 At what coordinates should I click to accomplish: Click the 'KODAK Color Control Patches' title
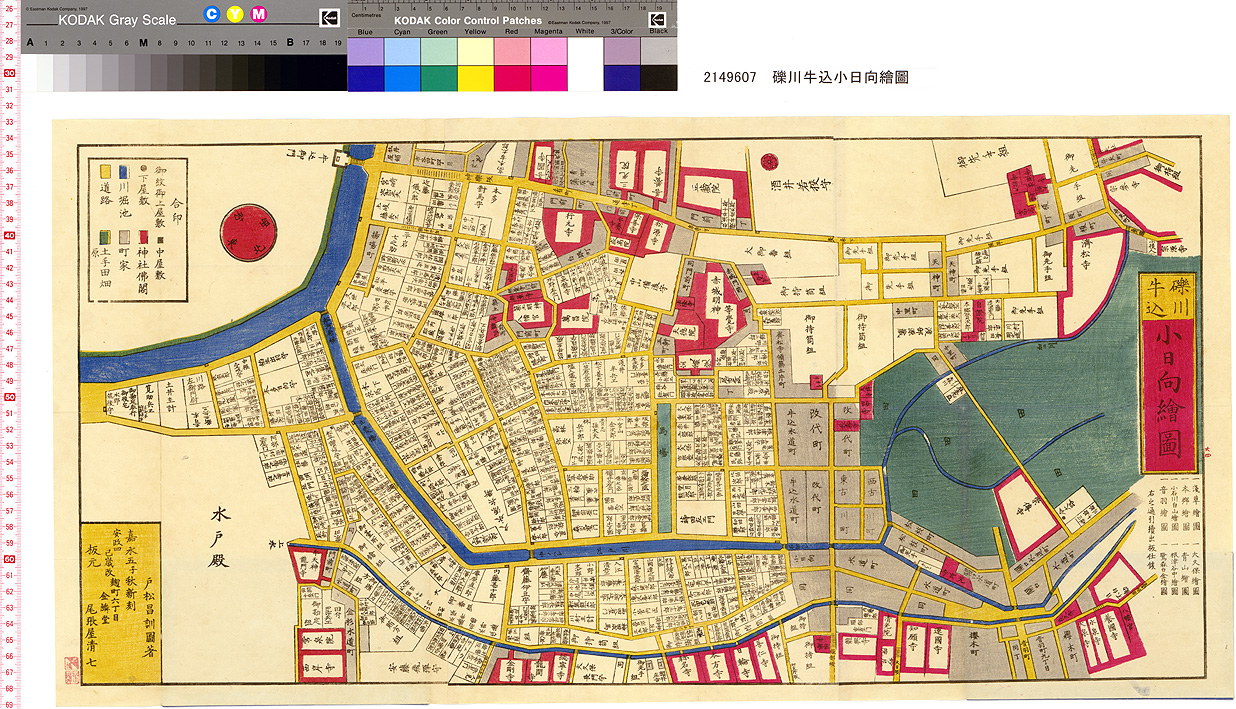[x=468, y=21]
